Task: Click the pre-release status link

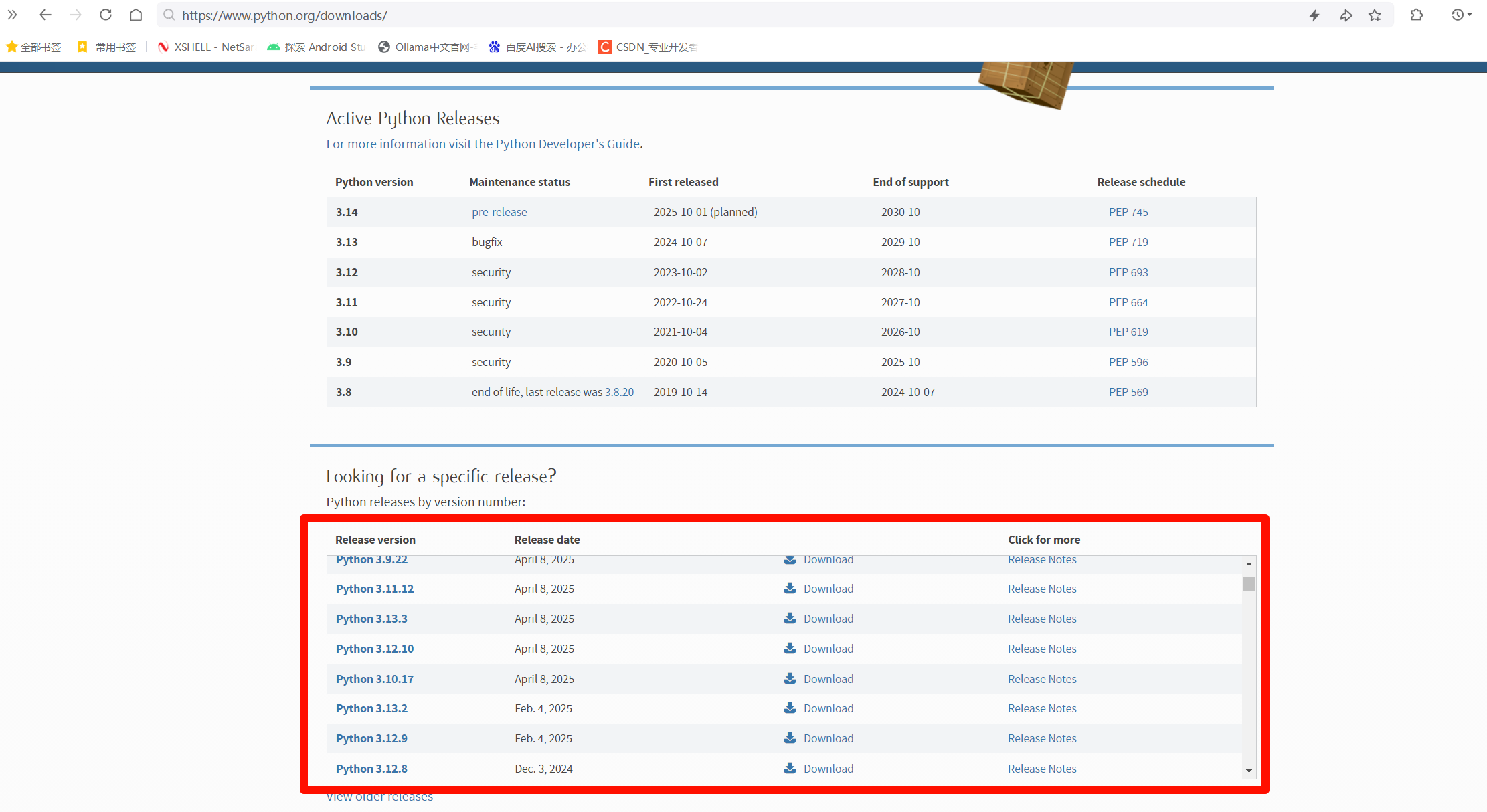Action: click(x=499, y=212)
